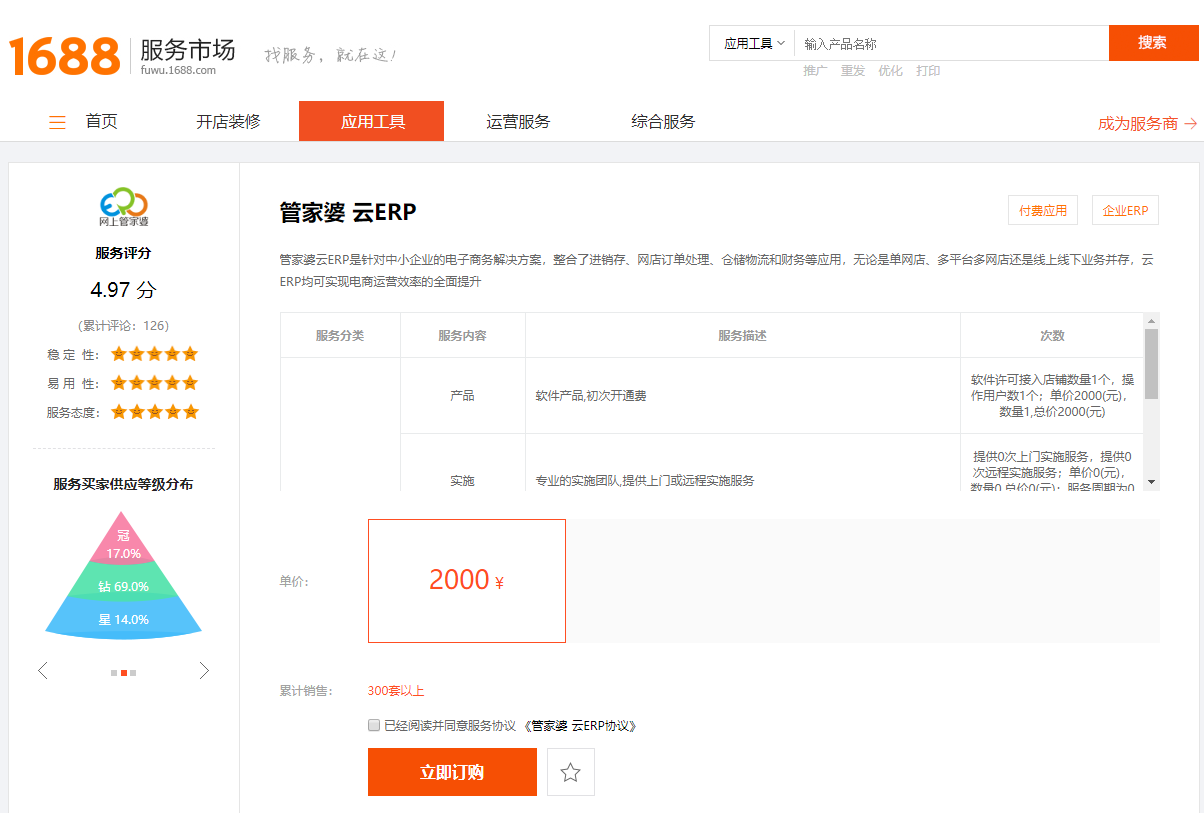Click the 推广 search suggestion
The width and height of the screenshot is (1204, 813).
click(815, 71)
